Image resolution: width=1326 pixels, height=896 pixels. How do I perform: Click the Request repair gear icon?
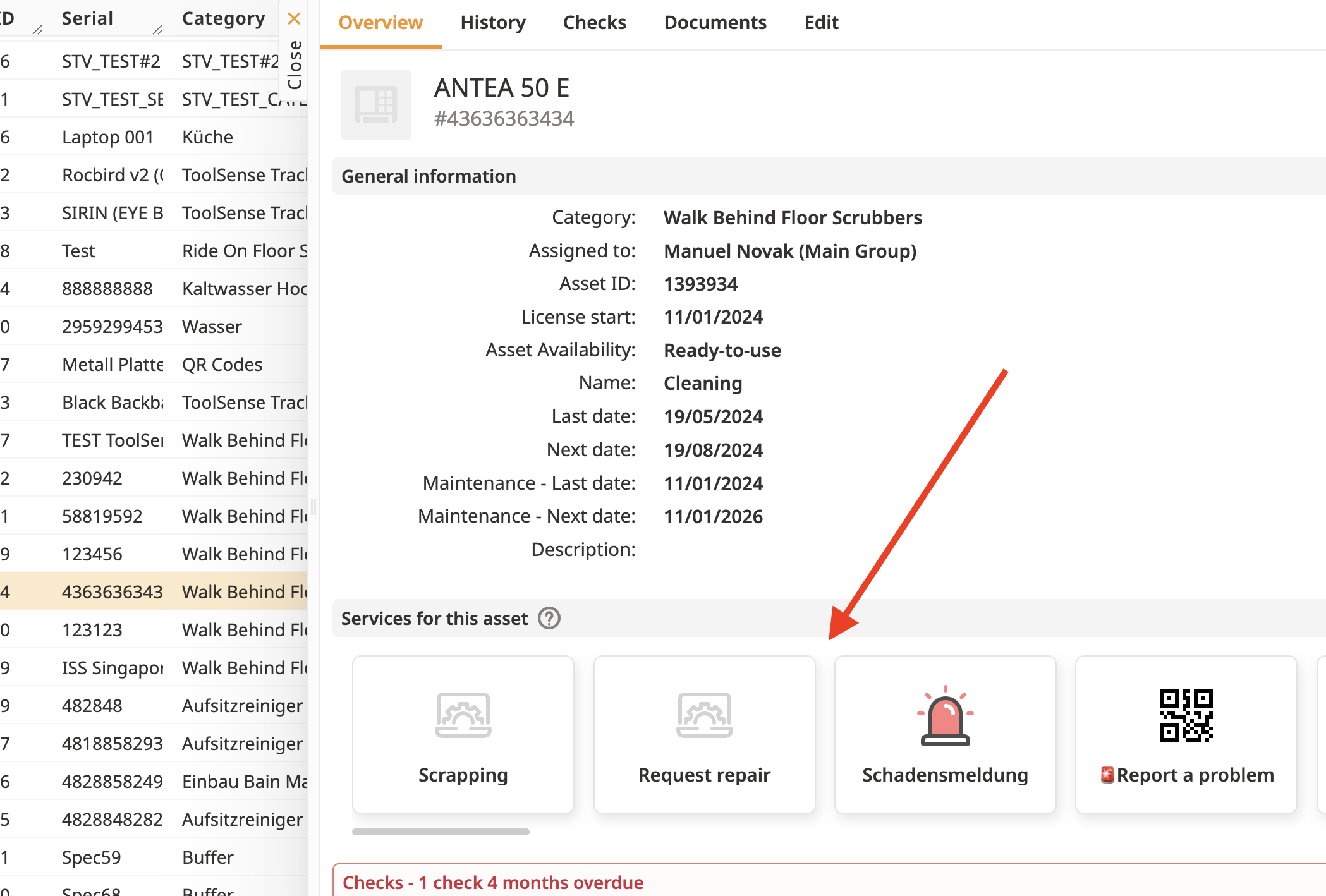pos(704,715)
